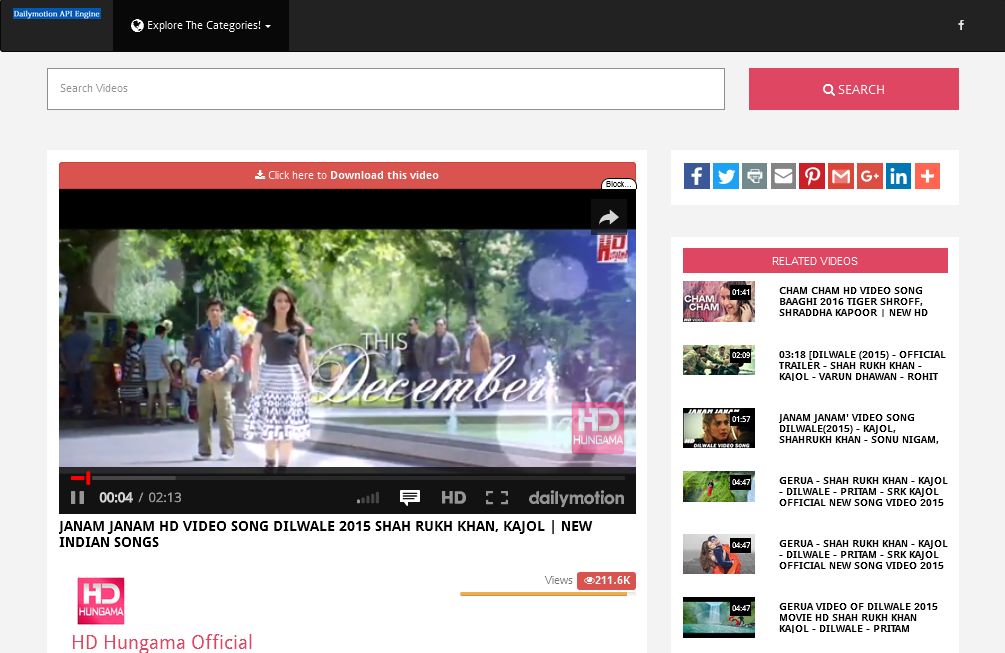The image size is (1005, 653).
Task: Share via the Gmail icon
Action: (x=841, y=176)
